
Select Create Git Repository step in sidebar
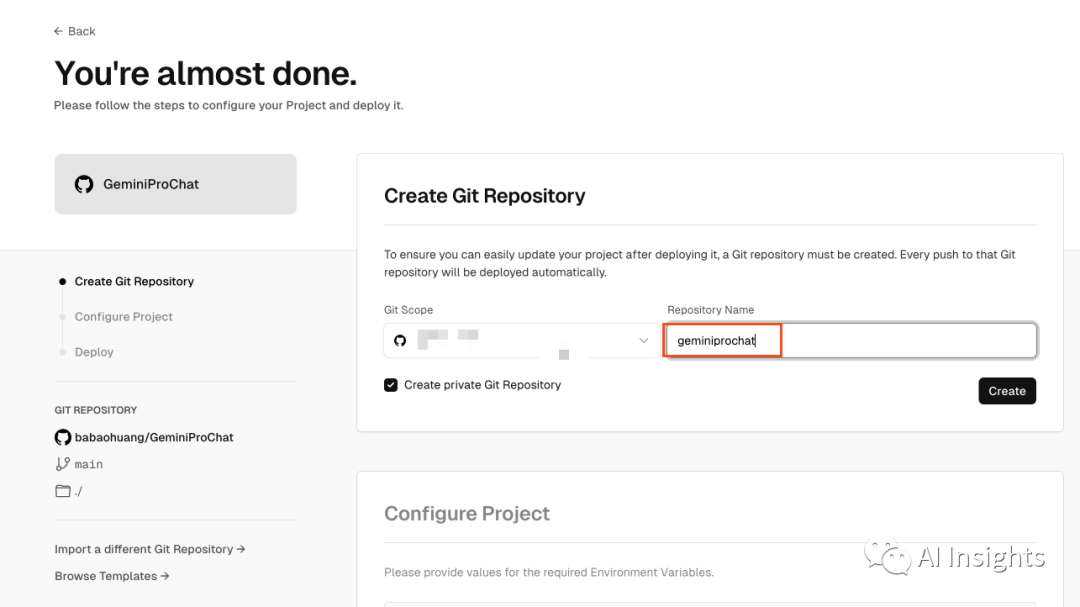click(134, 281)
